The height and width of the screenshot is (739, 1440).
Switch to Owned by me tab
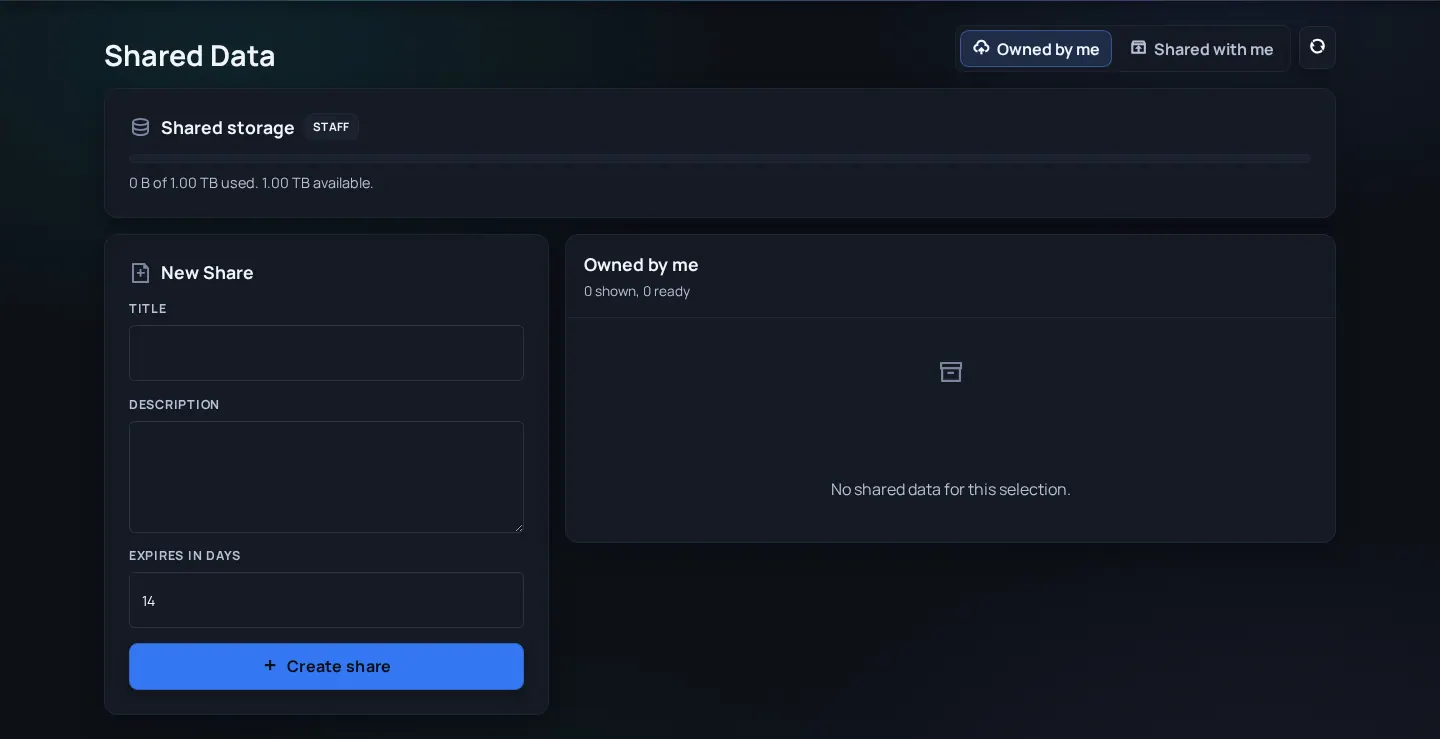(x=1036, y=49)
